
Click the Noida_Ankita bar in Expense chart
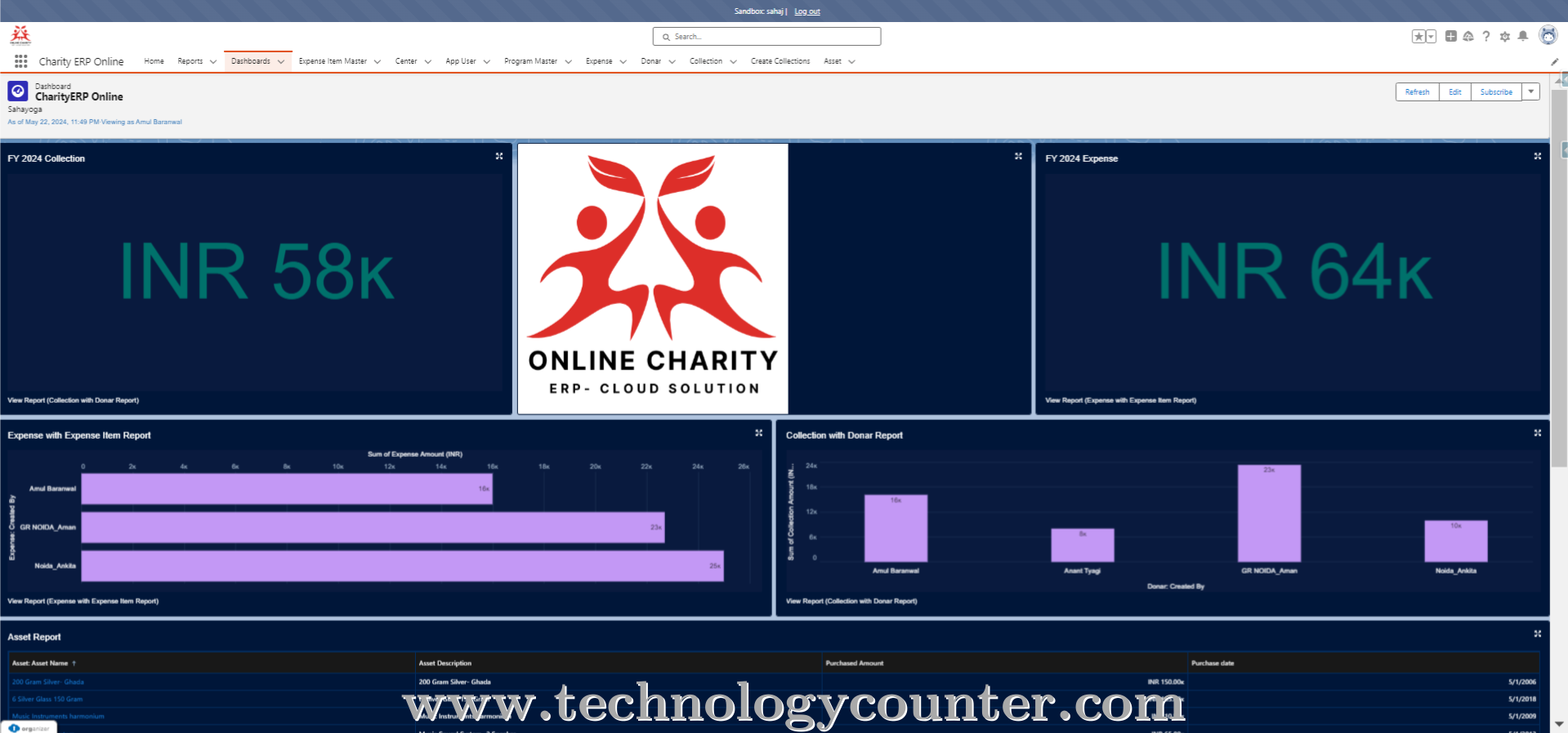click(403, 565)
